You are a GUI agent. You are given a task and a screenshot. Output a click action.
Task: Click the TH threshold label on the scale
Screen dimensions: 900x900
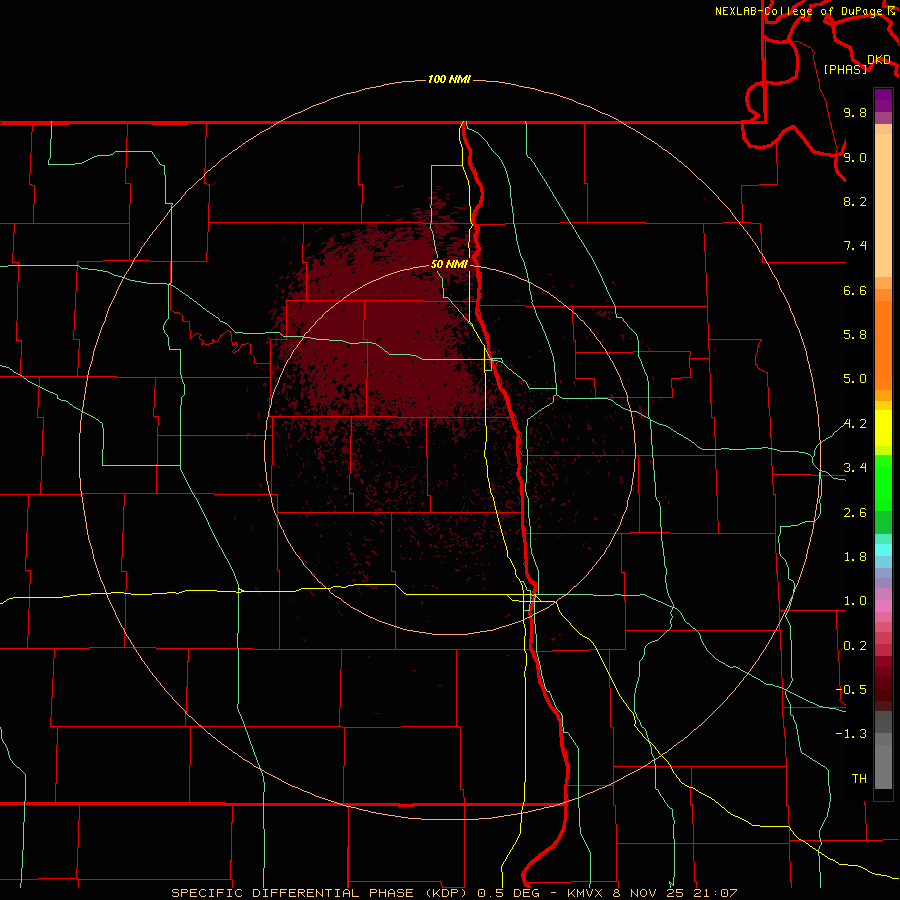[x=859, y=778]
